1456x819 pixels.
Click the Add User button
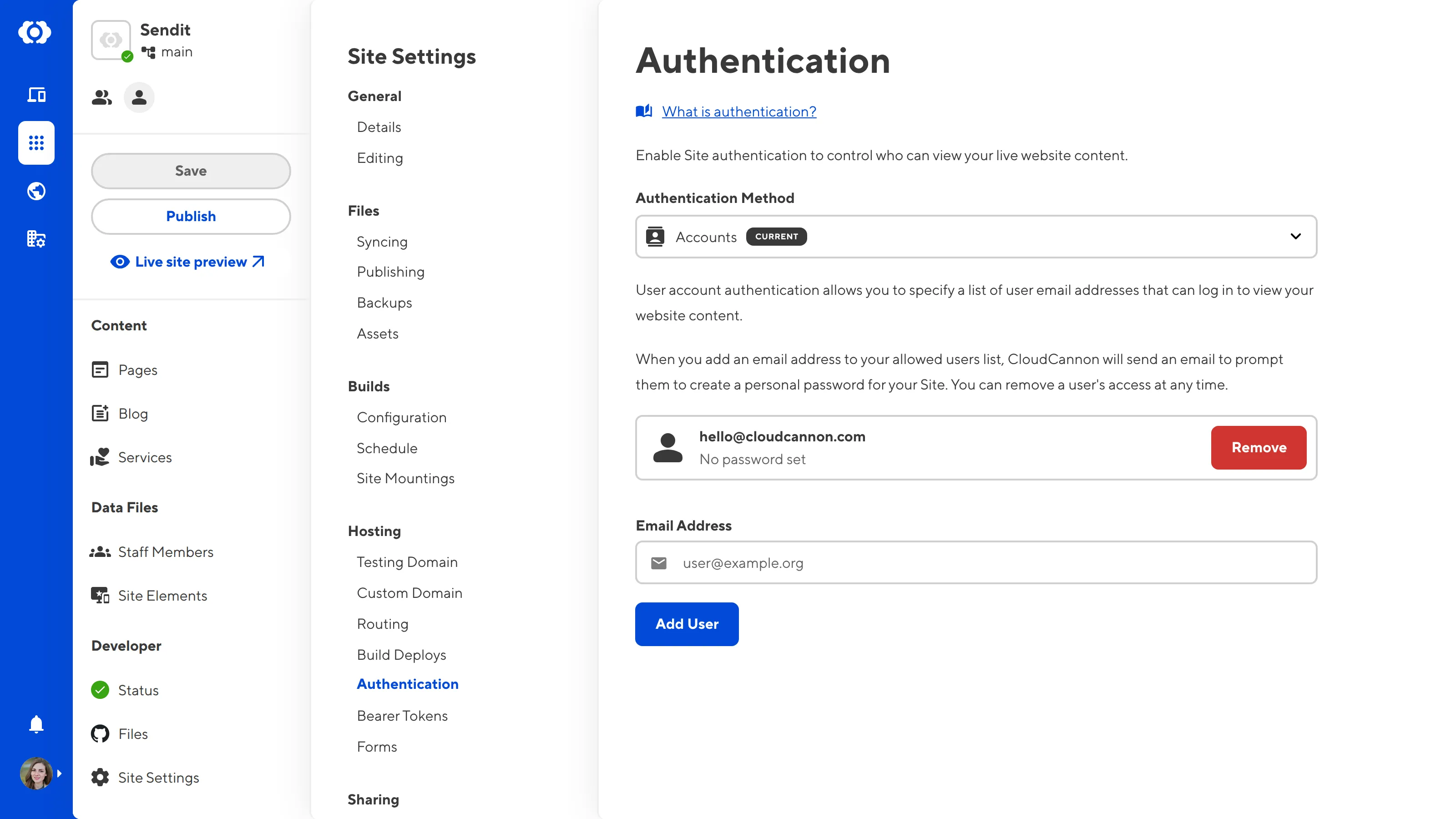[x=686, y=624]
